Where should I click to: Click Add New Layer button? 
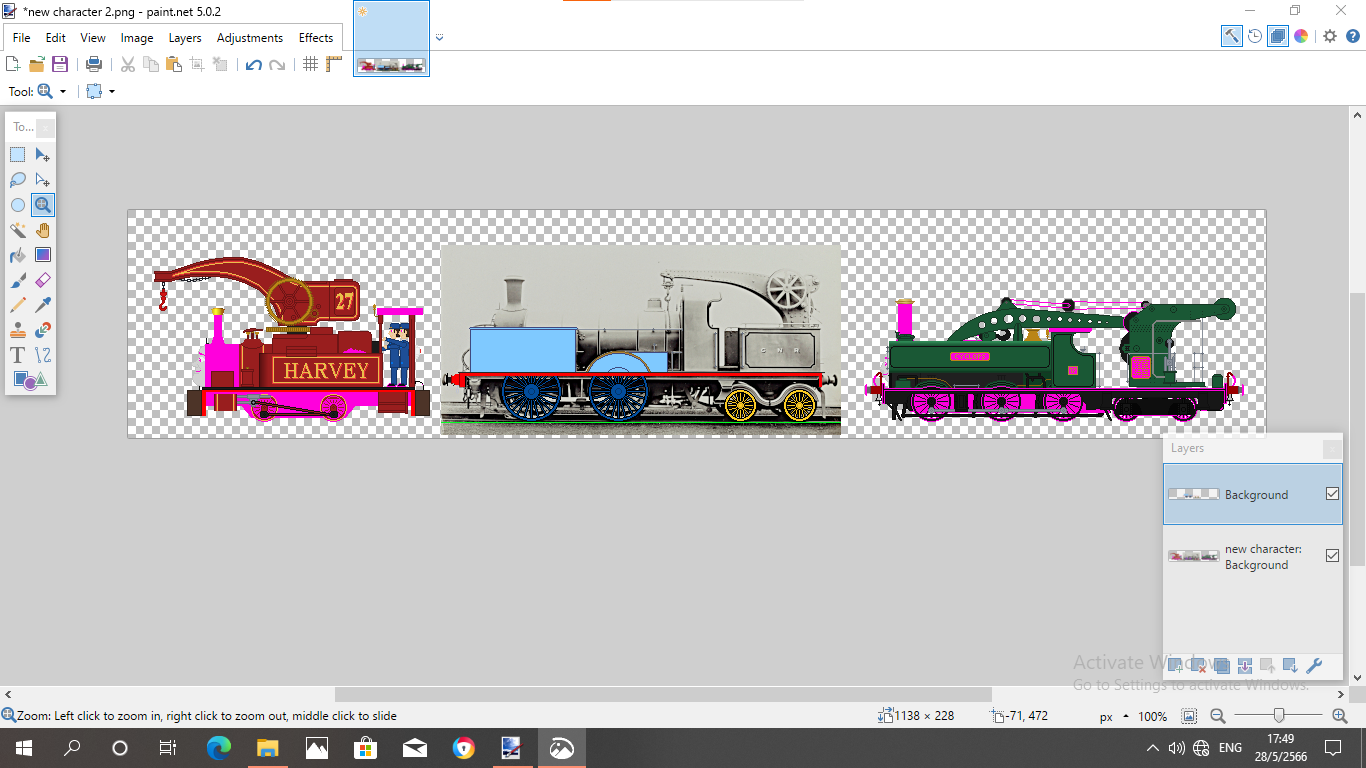click(1177, 666)
